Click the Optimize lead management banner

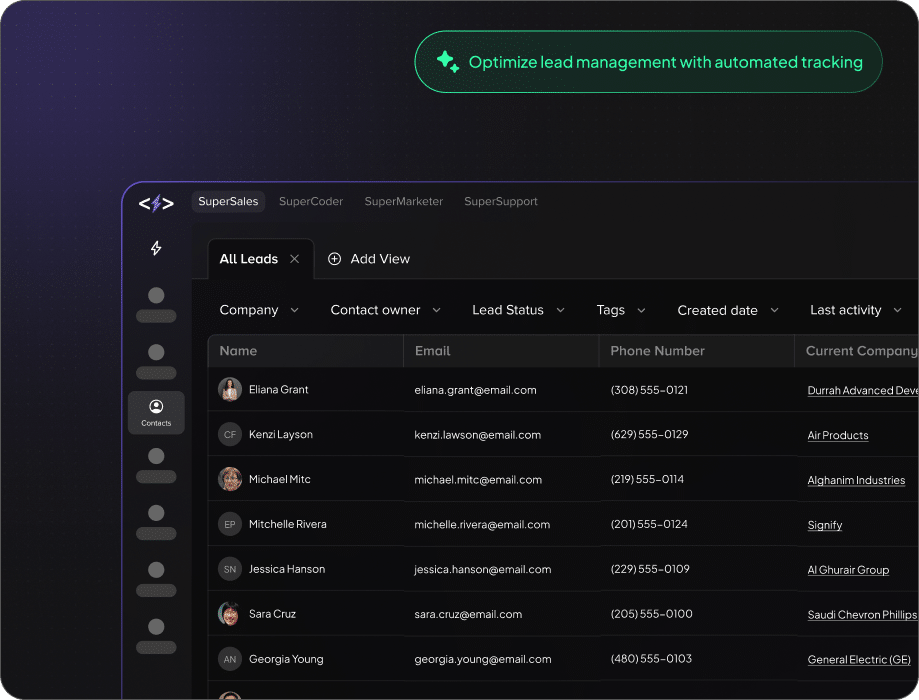648,62
